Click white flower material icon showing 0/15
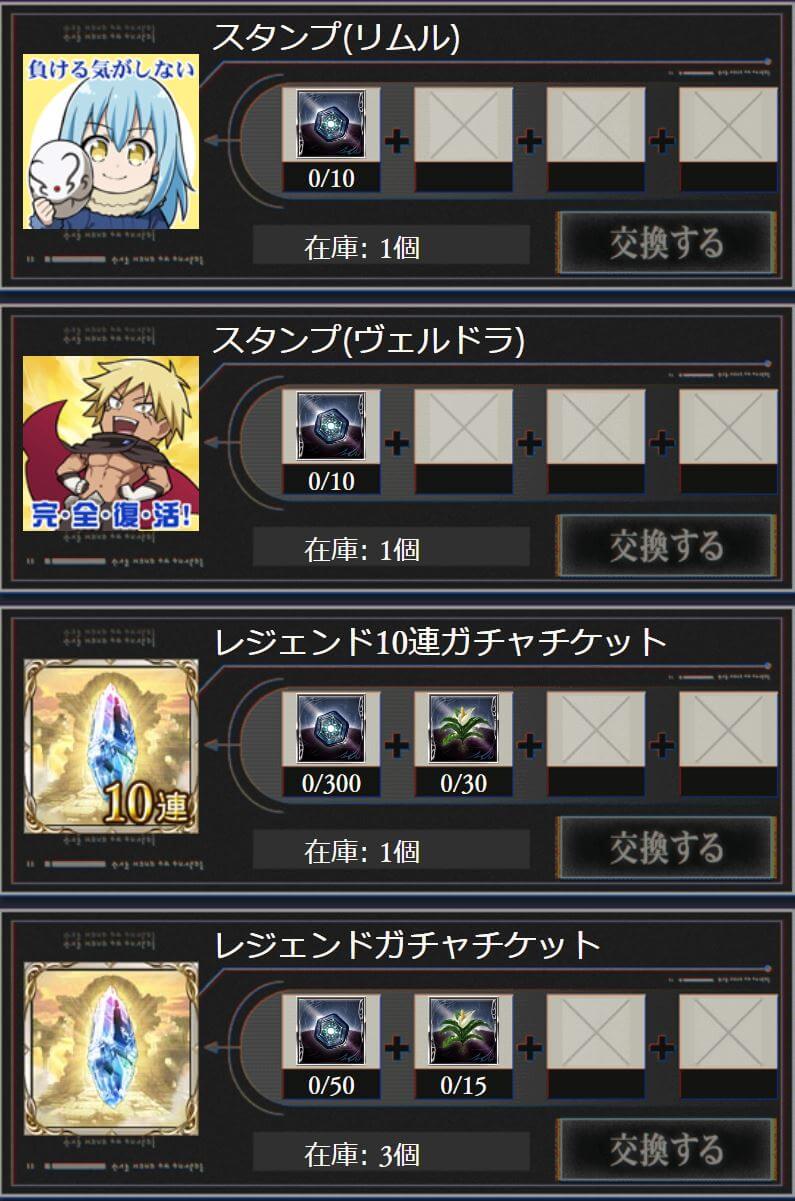This screenshot has height=1201, width=795. point(463,1031)
